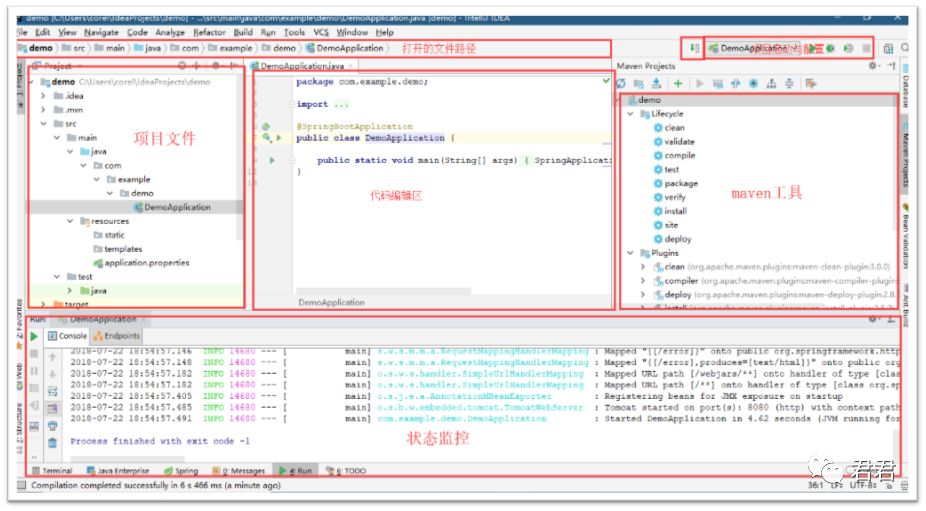Show Maven dependencies diagram icon

point(771,83)
